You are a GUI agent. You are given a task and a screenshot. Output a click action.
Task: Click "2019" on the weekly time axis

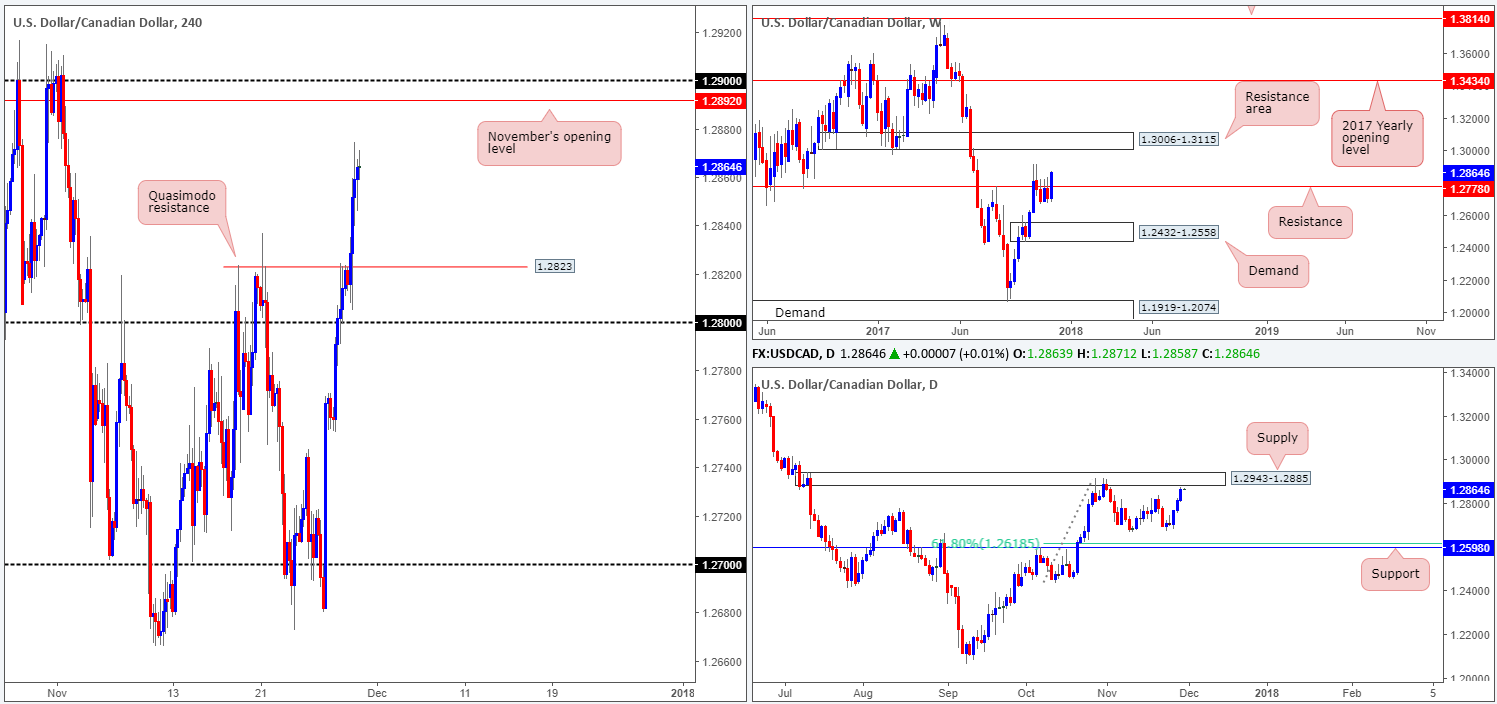coord(1266,330)
